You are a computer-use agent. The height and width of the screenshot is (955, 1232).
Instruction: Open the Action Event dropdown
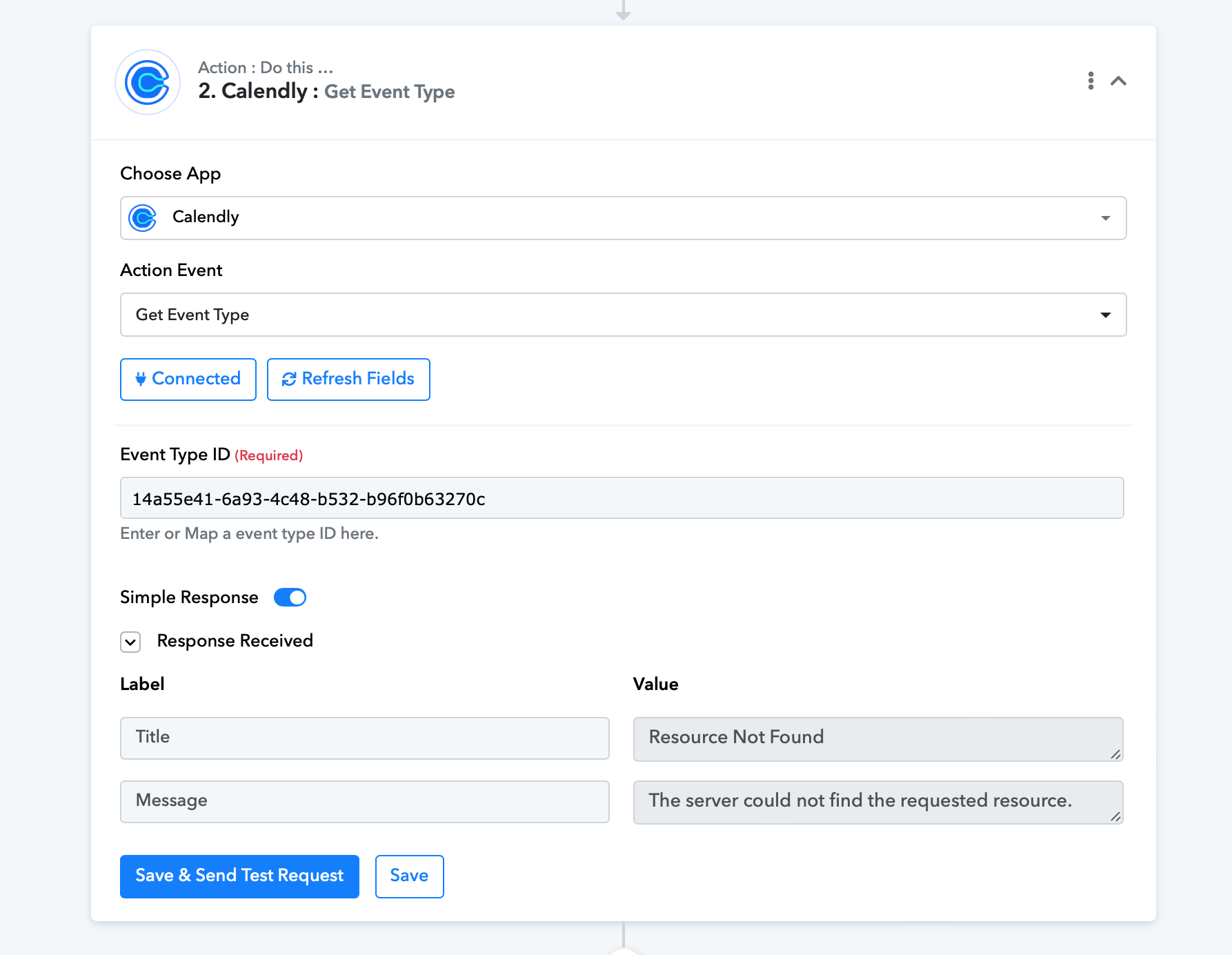pos(623,315)
